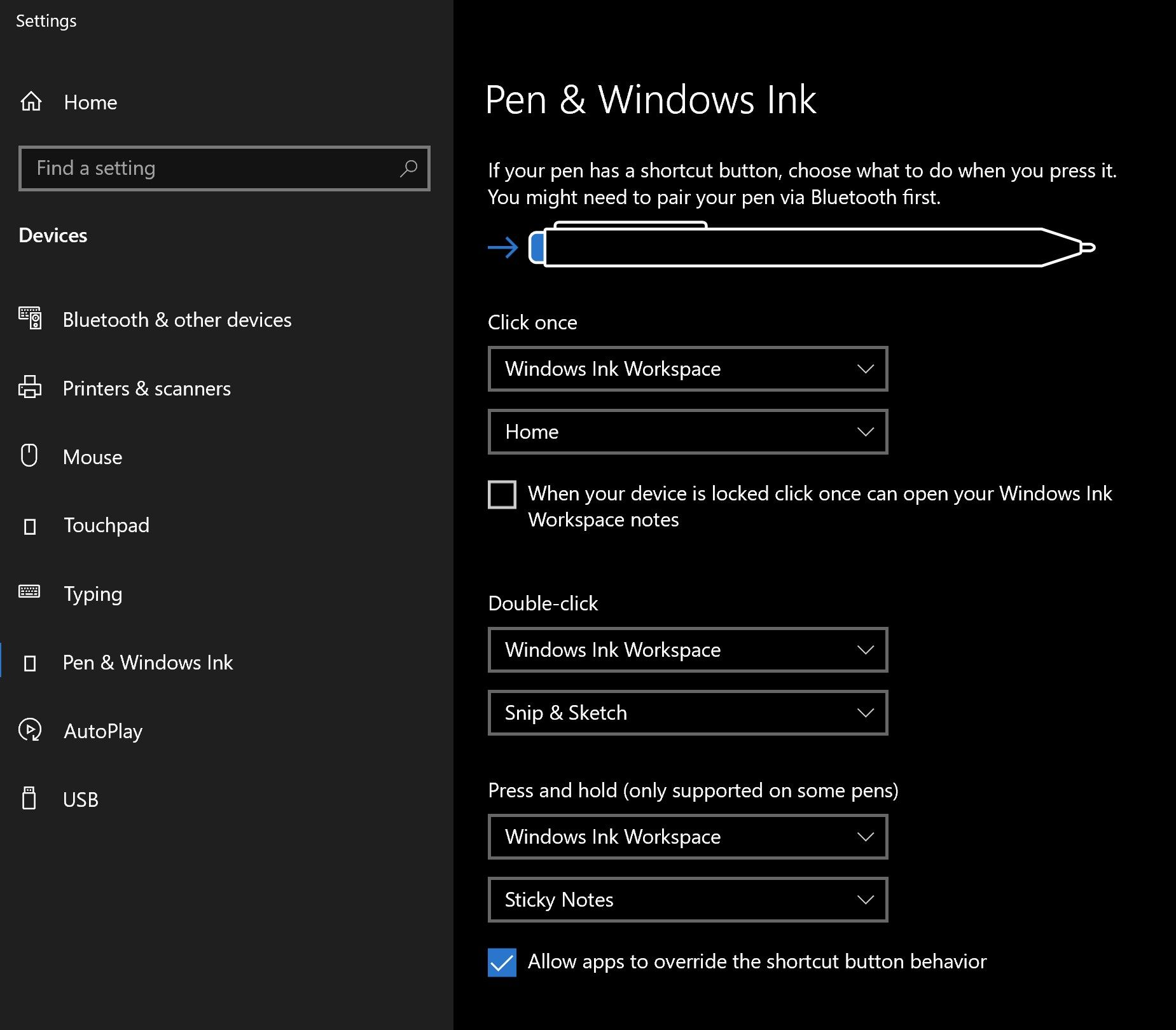
Task: Click the AutoPlay icon in sidebar
Action: tap(30, 730)
